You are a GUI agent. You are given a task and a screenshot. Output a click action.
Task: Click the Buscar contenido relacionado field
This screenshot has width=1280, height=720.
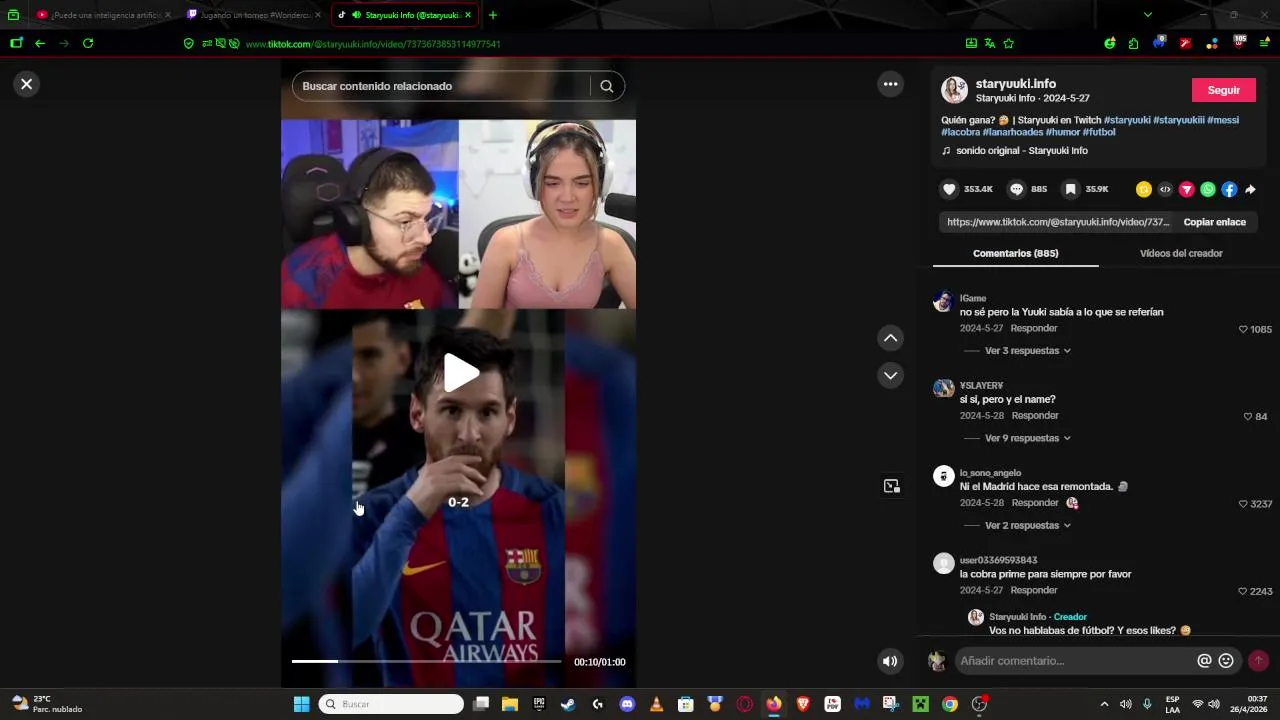click(441, 86)
